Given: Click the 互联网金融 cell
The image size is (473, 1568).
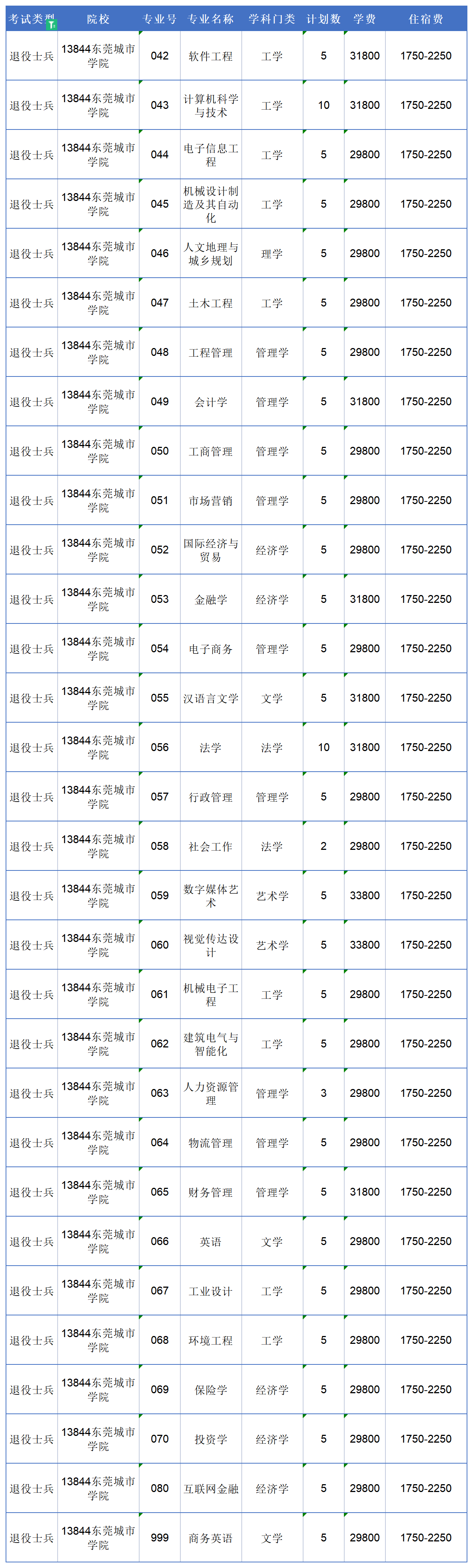Looking at the screenshot, I should click(x=211, y=1488).
